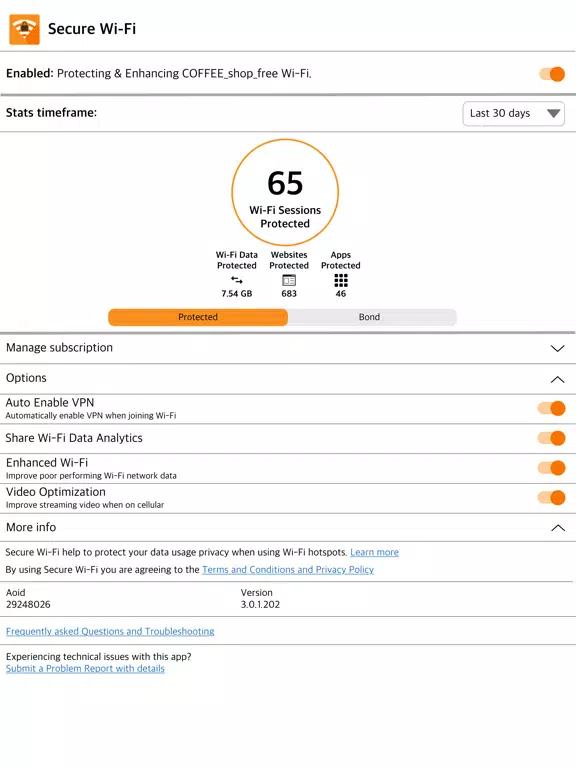Click the 683 websites protected count
The width and height of the screenshot is (576, 768).
289,293
